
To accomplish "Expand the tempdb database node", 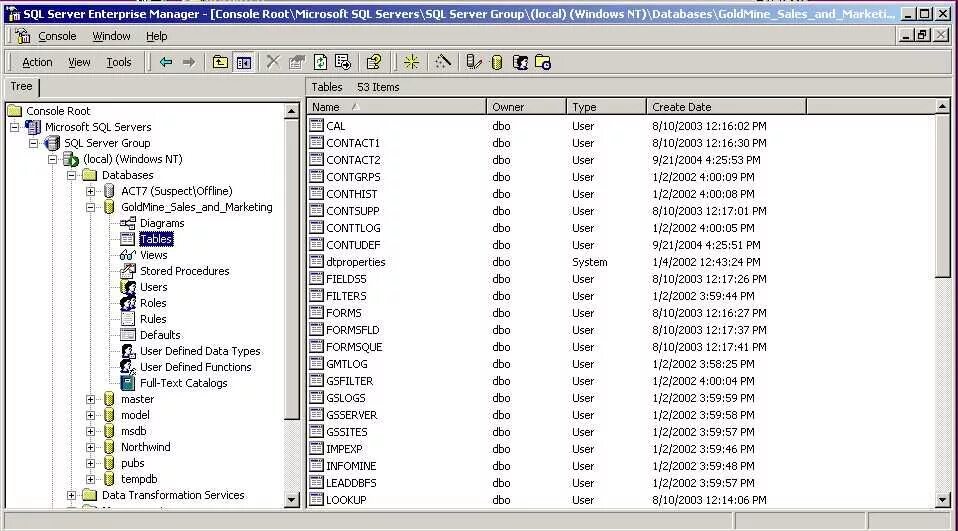I will coord(90,479).
